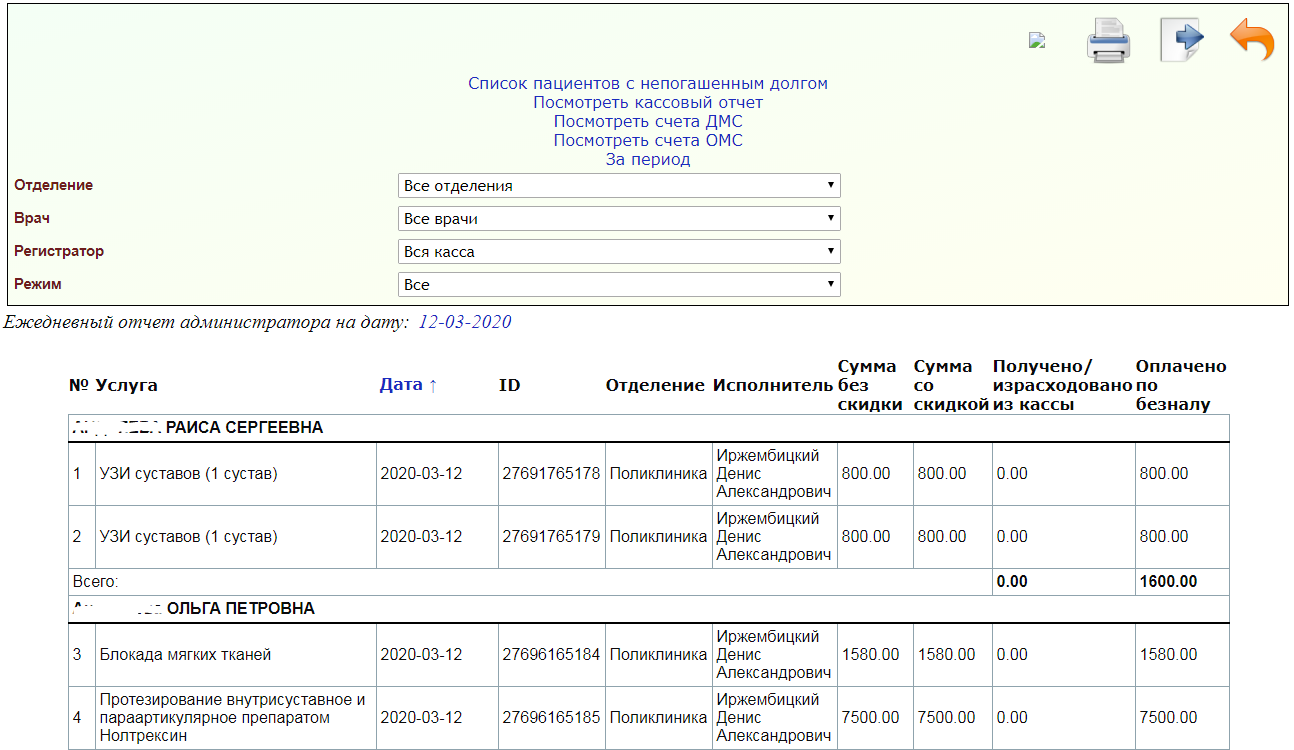Click ID 27691765178 cell

click(x=551, y=474)
